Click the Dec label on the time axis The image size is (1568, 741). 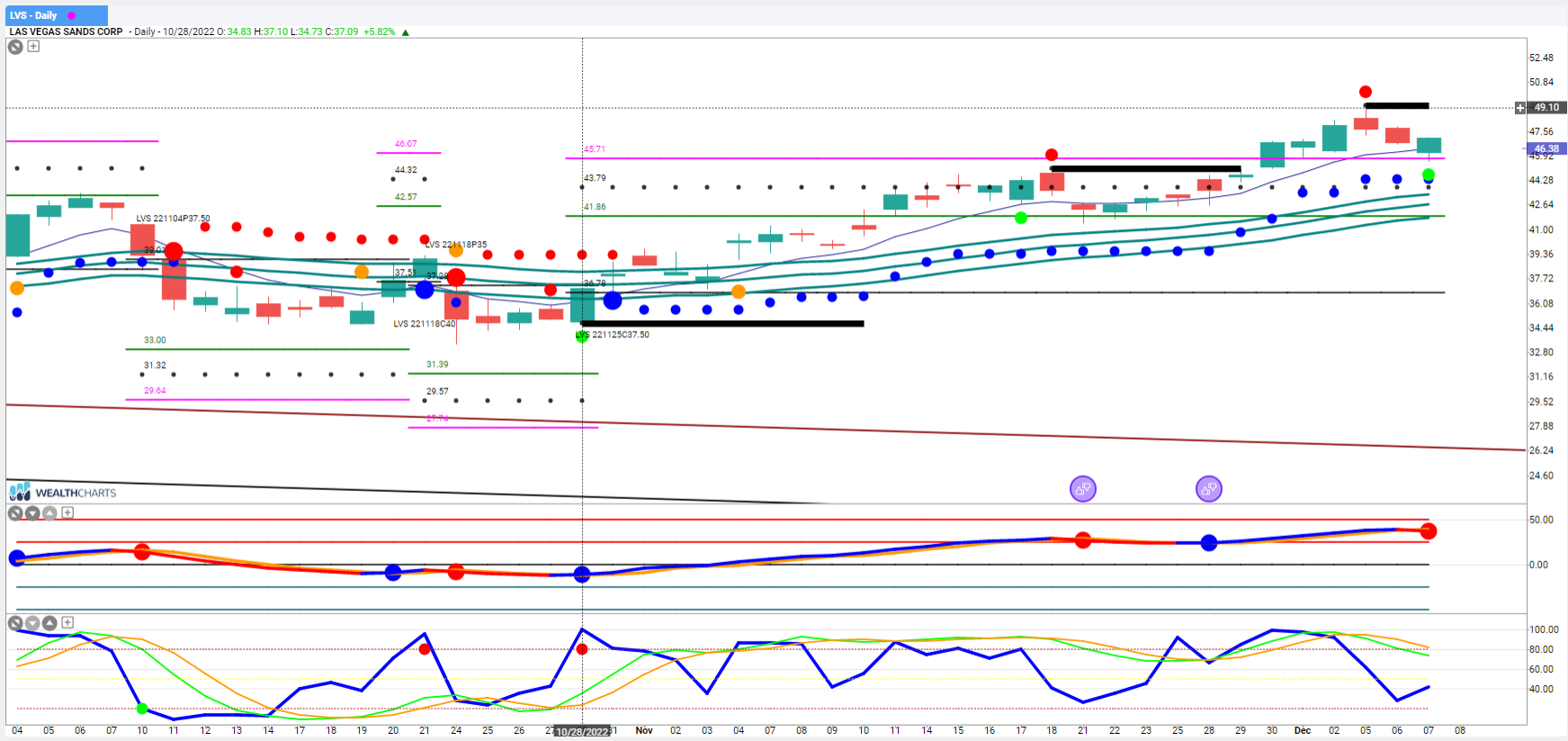(x=1303, y=730)
